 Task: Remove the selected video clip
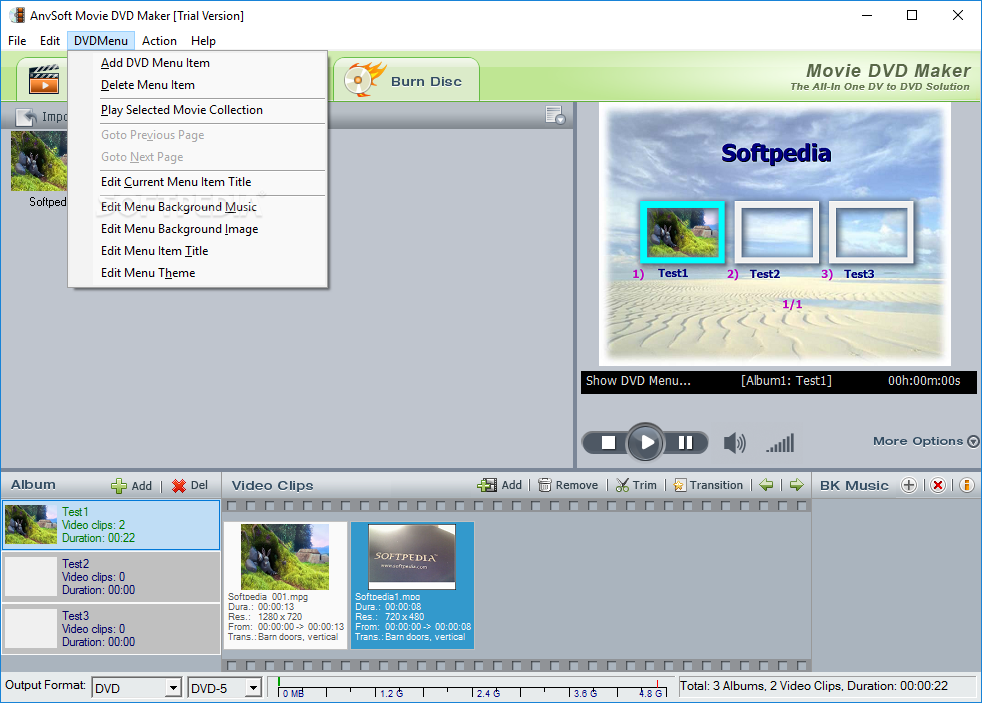tap(568, 485)
